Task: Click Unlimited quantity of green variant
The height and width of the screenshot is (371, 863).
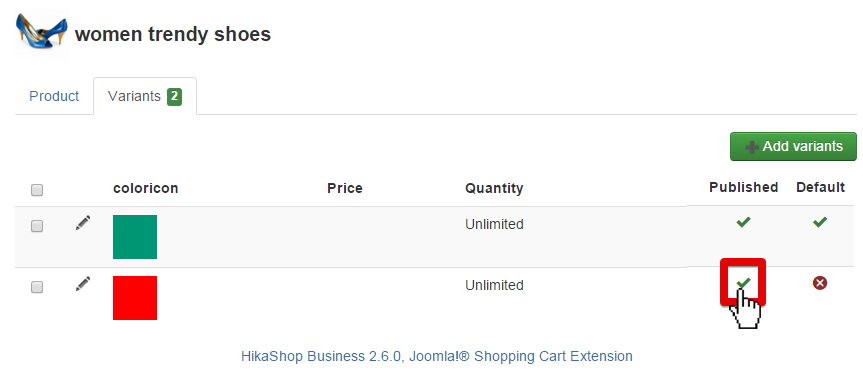Action: [494, 224]
